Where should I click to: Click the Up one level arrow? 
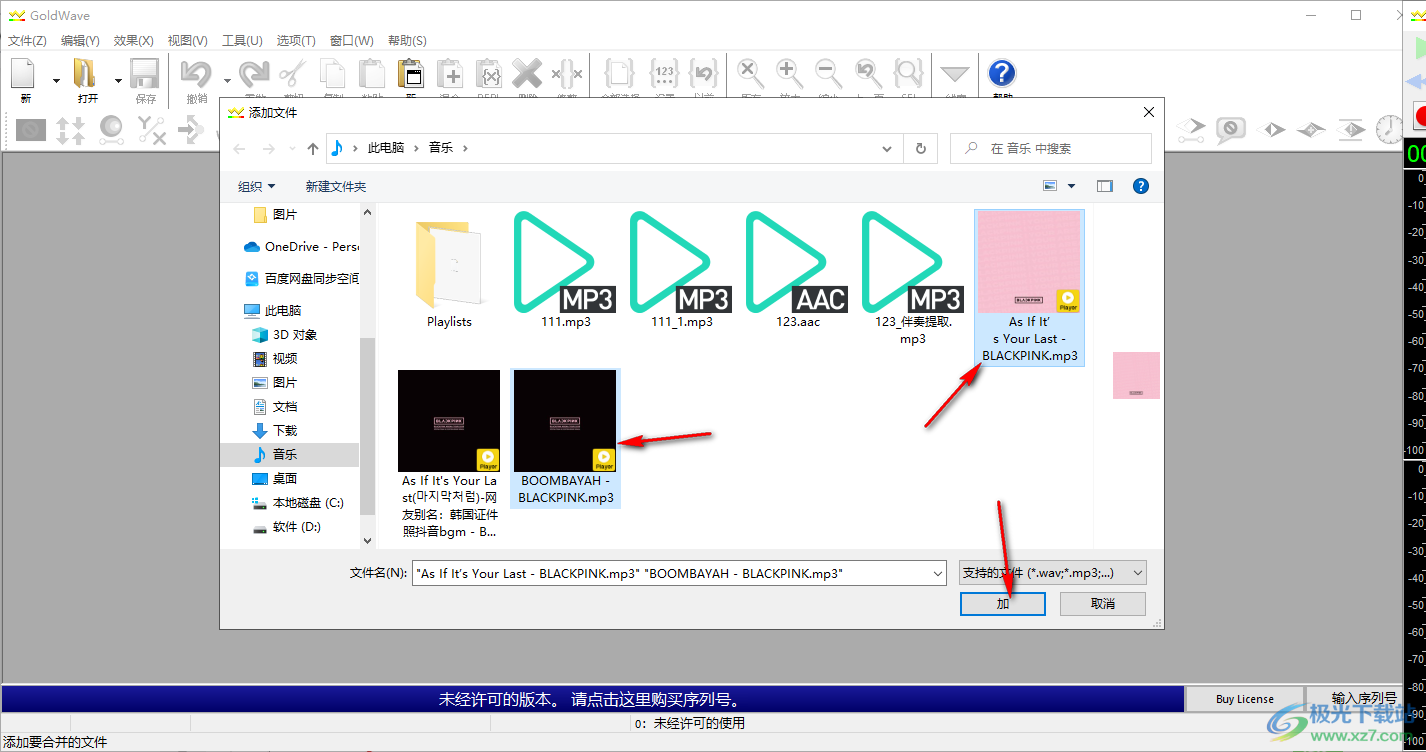[313, 148]
